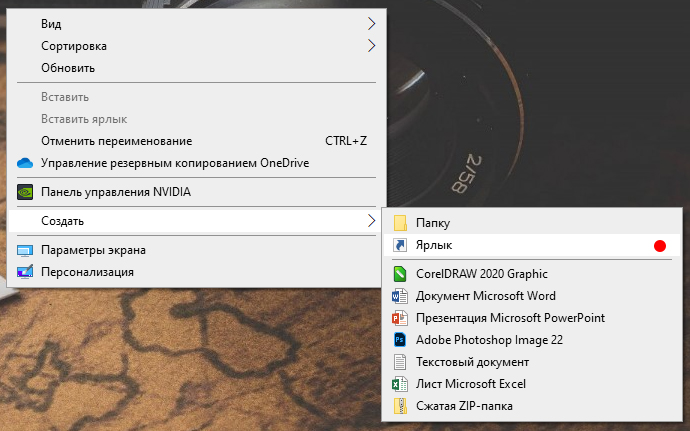690x431 pixels.
Task: Click the disabled Вставить entry
Action: [x=197, y=97]
